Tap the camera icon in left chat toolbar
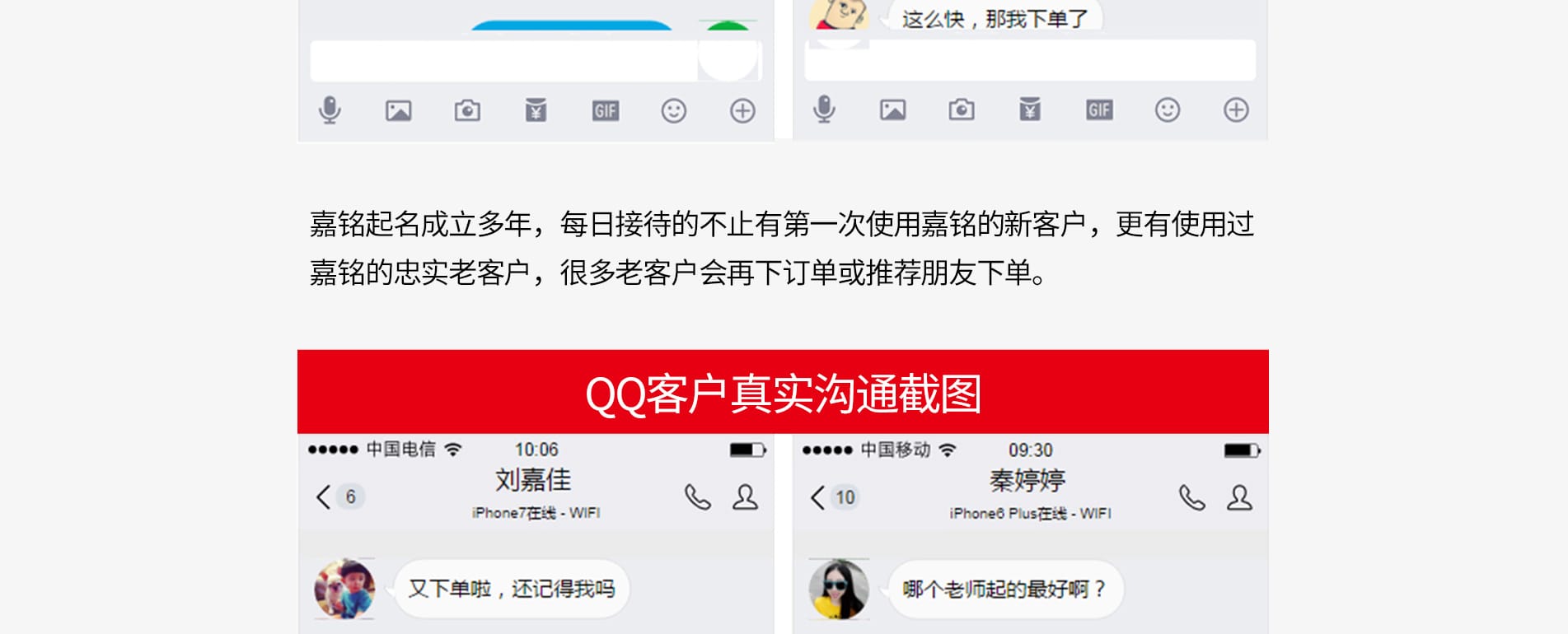Viewport: 1568px width, 634px height. coord(467,110)
